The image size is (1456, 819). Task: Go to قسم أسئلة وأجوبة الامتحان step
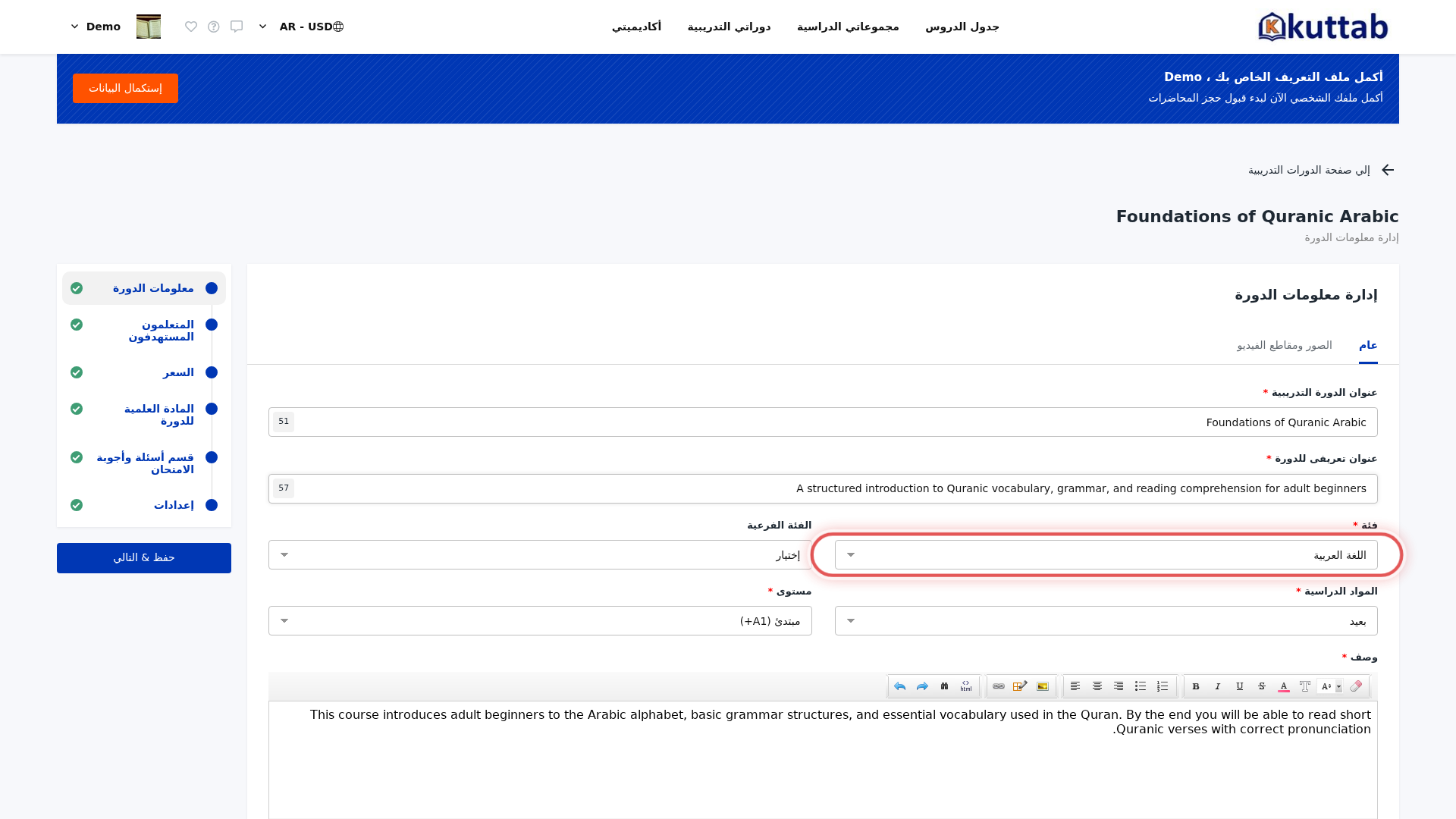pyautogui.click(x=144, y=463)
